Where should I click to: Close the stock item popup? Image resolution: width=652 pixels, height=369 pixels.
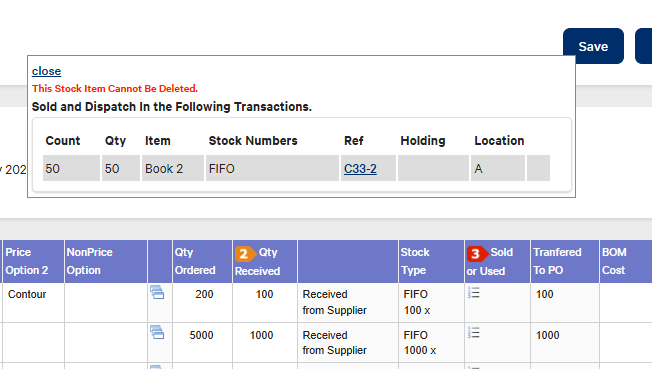click(46, 71)
